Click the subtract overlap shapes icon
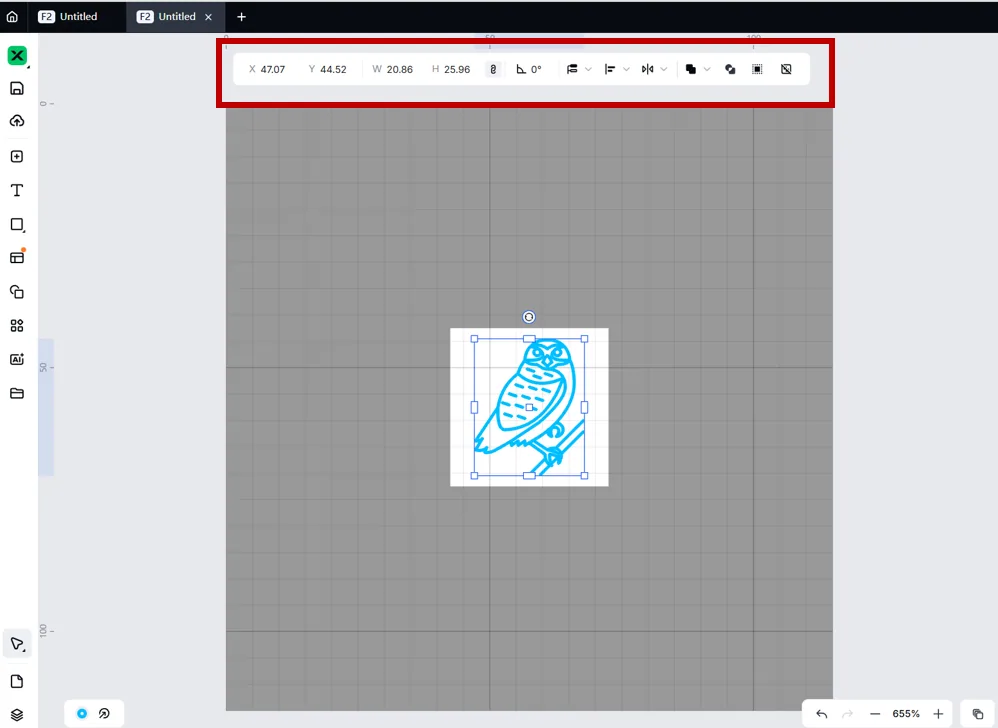The width and height of the screenshot is (998, 728). click(730, 69)
